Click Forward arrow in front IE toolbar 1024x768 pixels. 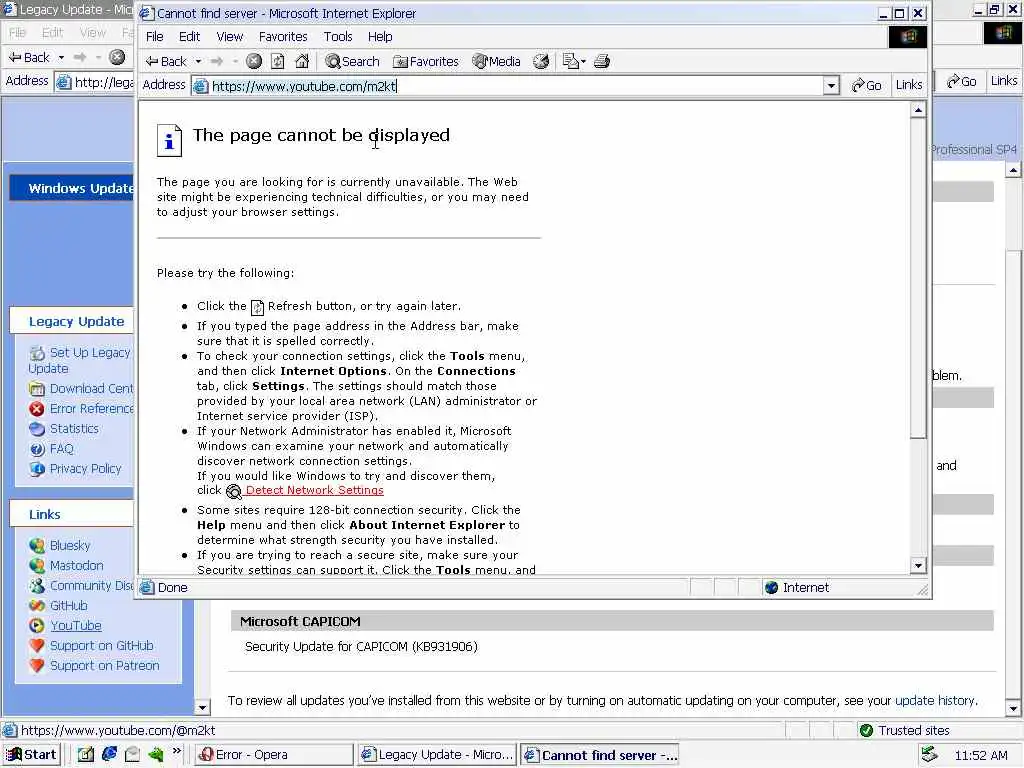click(217, 61)
